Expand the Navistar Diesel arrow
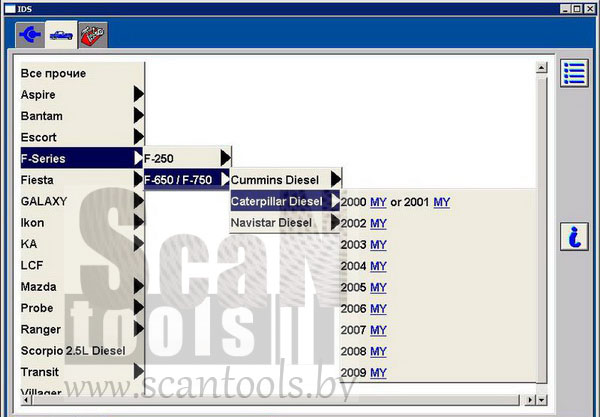 335,222
